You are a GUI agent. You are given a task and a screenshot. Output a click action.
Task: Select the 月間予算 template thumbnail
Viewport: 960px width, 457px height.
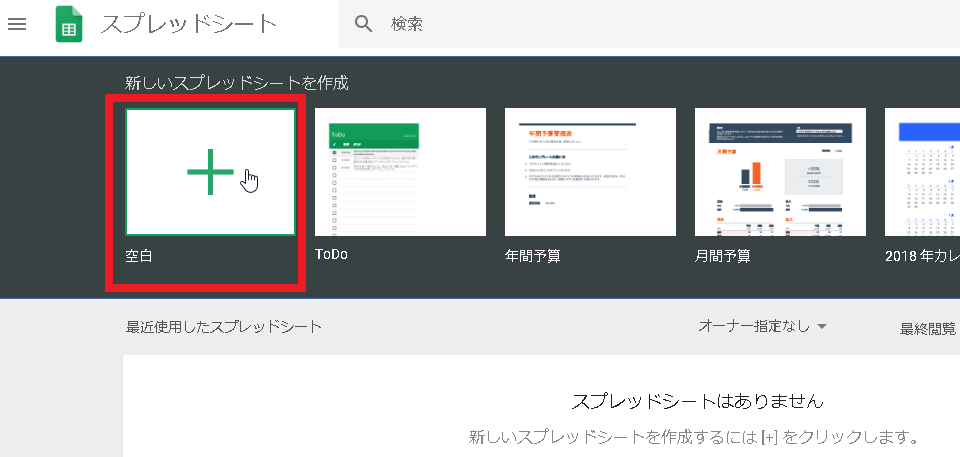pos(780,172)
